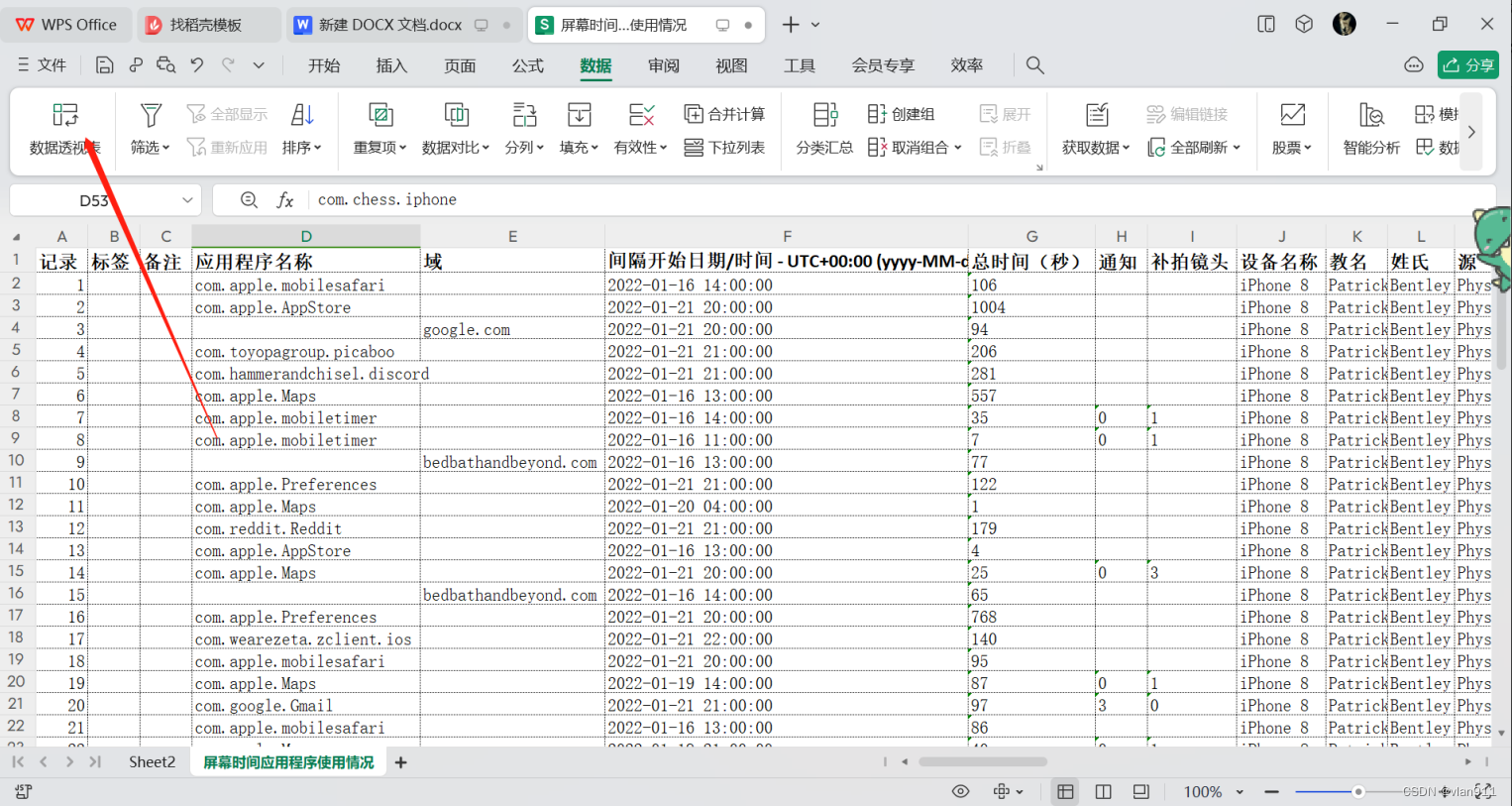The height and width of the screenshot is (806, 1512).
Task: Click Ungroup (取消组合) button
Action: [914, 147]
